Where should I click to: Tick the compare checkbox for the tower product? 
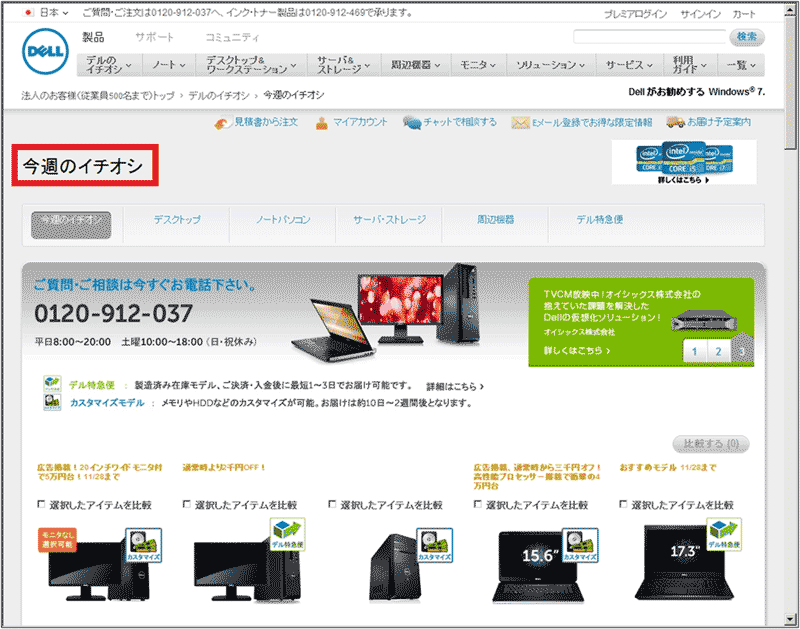pyautogui.click(x=332, y=504)
